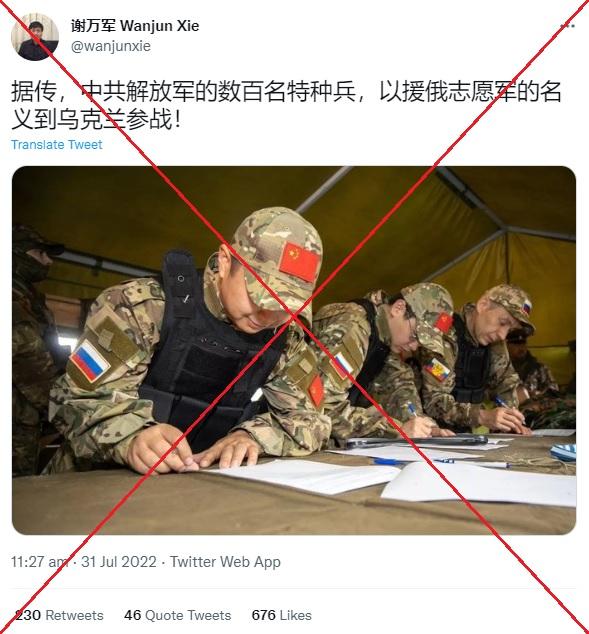Click the Chinese flag patch on the cap
Image resolution: width=589 pixels, height=634 pixels.
(300, 261)
